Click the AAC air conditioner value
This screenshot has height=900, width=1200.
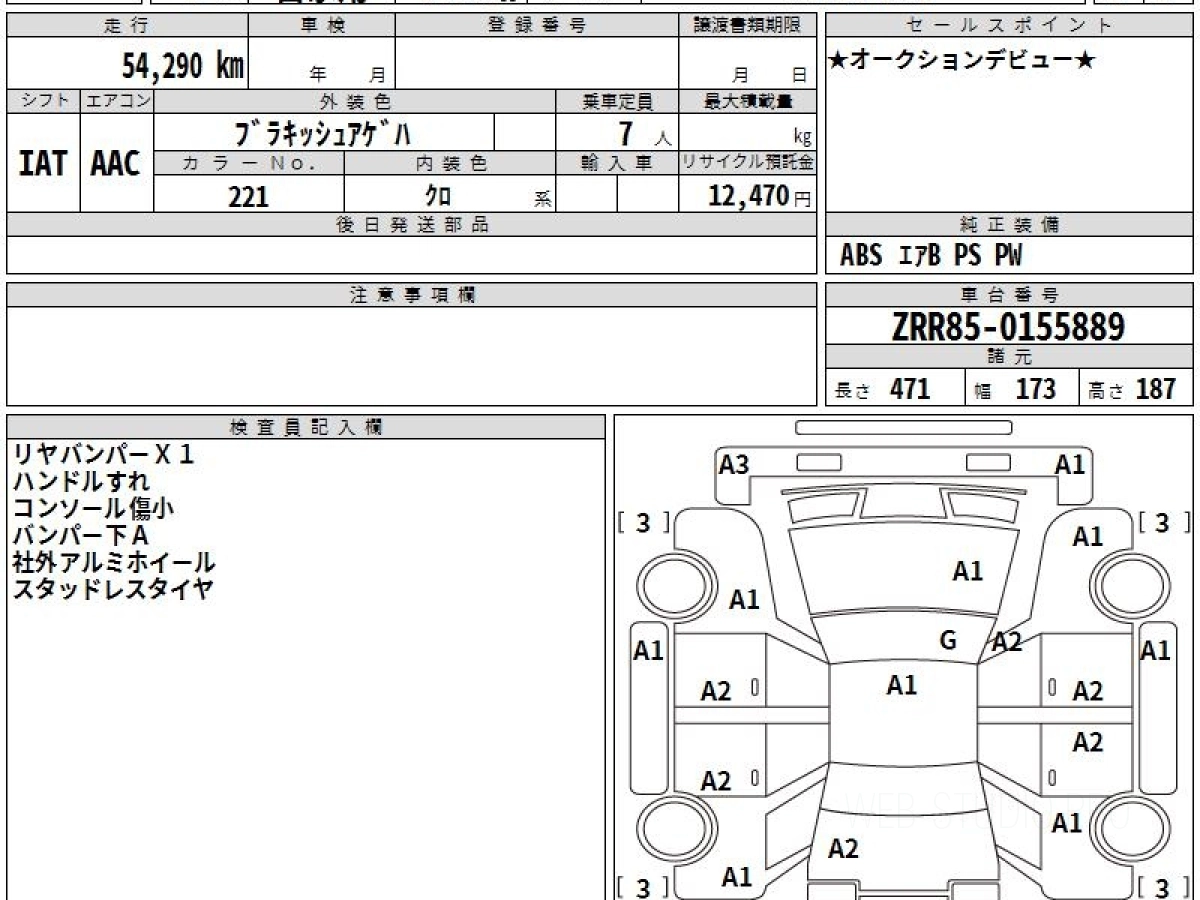point(116,163)
